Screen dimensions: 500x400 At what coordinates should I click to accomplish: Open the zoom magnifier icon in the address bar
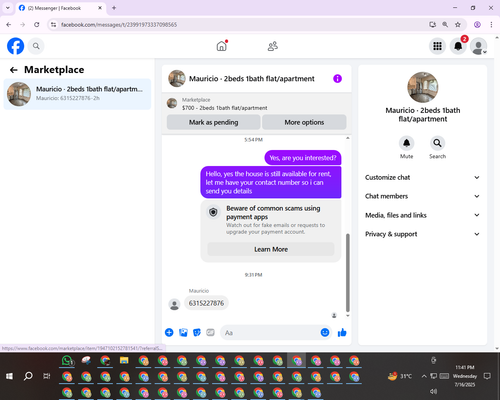(x=445, y=24)
